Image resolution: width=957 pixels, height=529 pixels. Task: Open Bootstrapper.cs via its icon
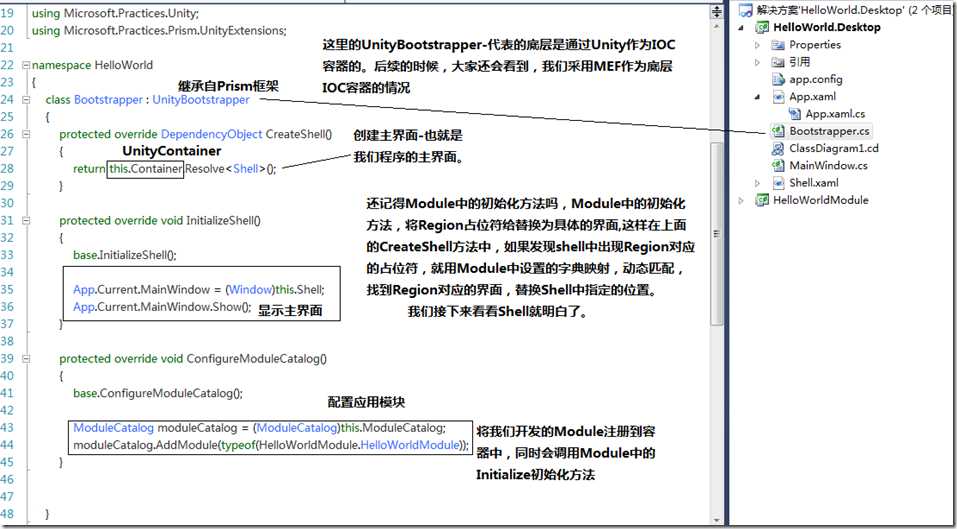coord(778,131)
